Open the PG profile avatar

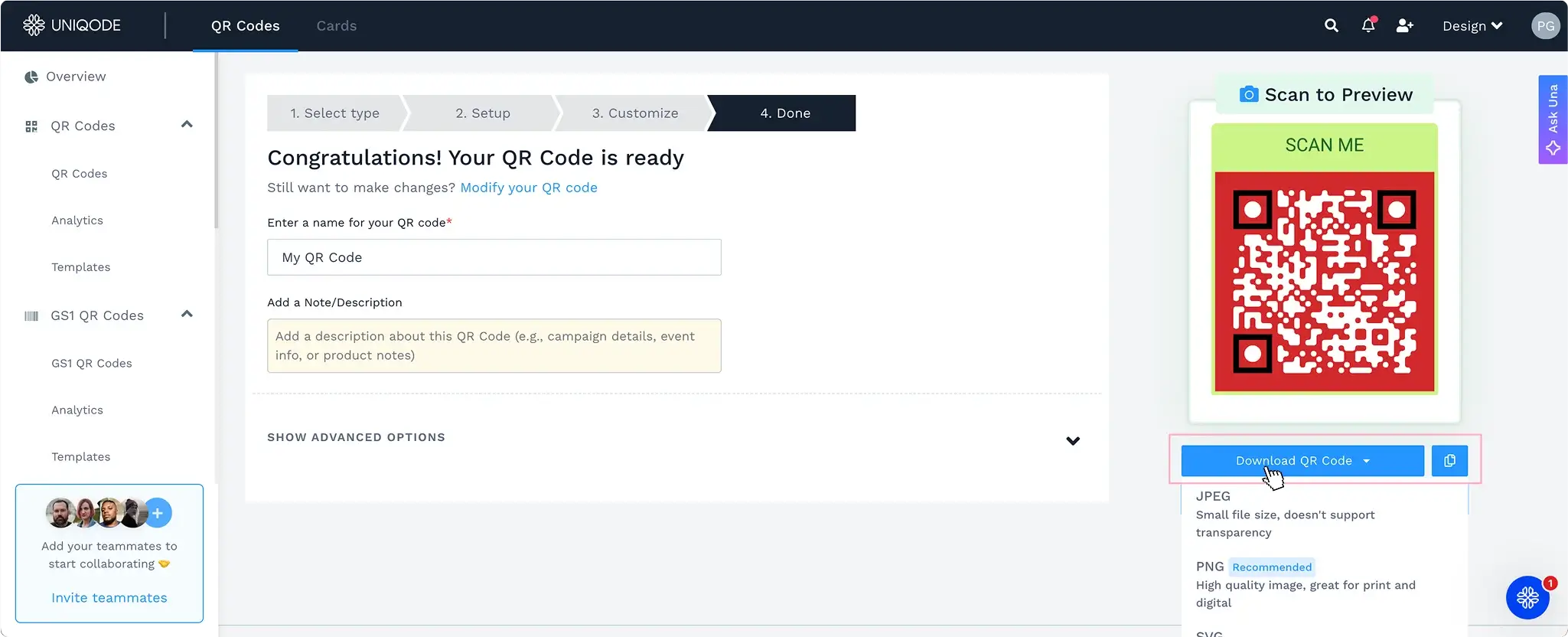pyautogui.click(x=1545, y=25)
